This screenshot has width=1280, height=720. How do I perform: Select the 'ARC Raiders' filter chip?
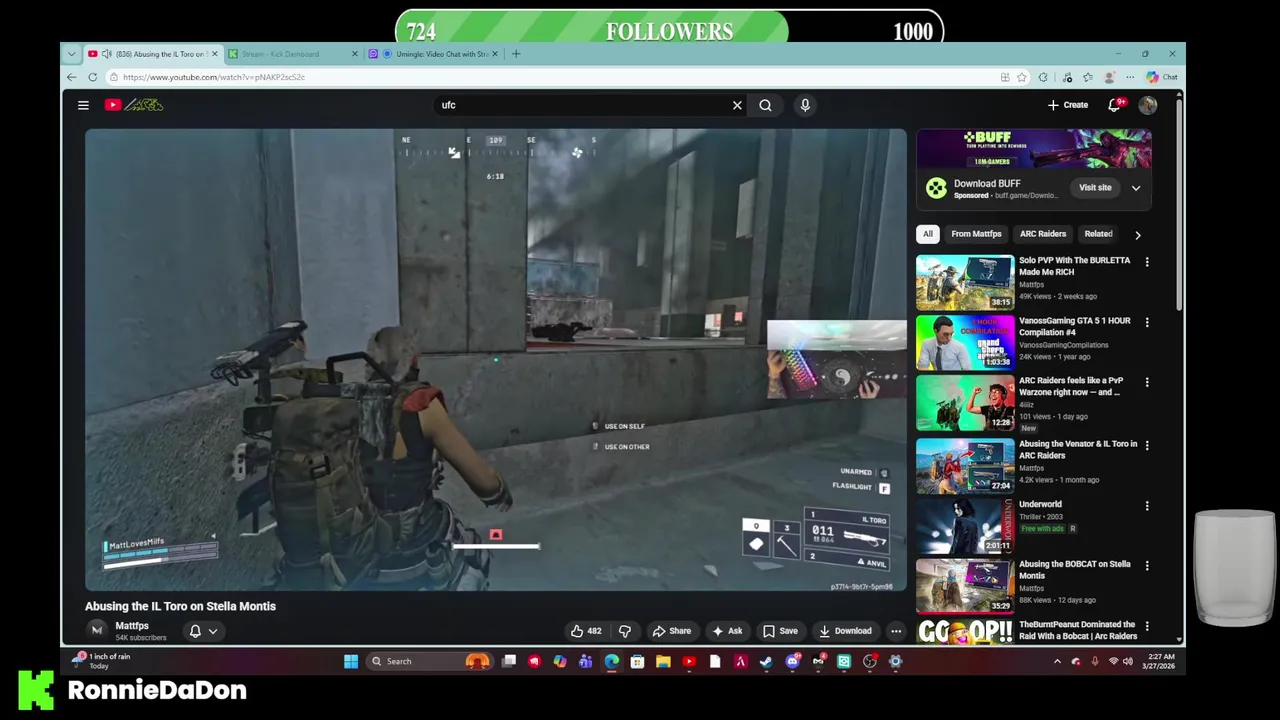(1043, 234)
